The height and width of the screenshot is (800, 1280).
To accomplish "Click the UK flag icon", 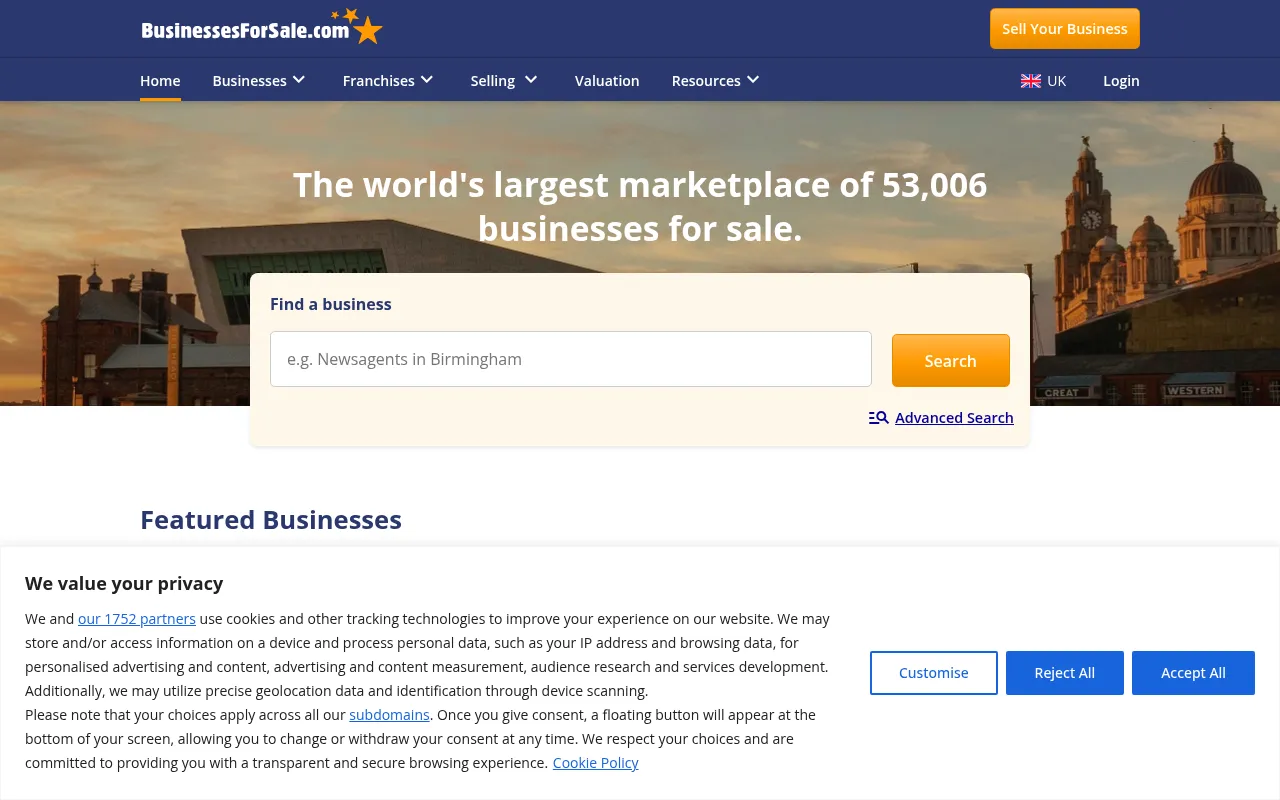I will coord(1031,81).
